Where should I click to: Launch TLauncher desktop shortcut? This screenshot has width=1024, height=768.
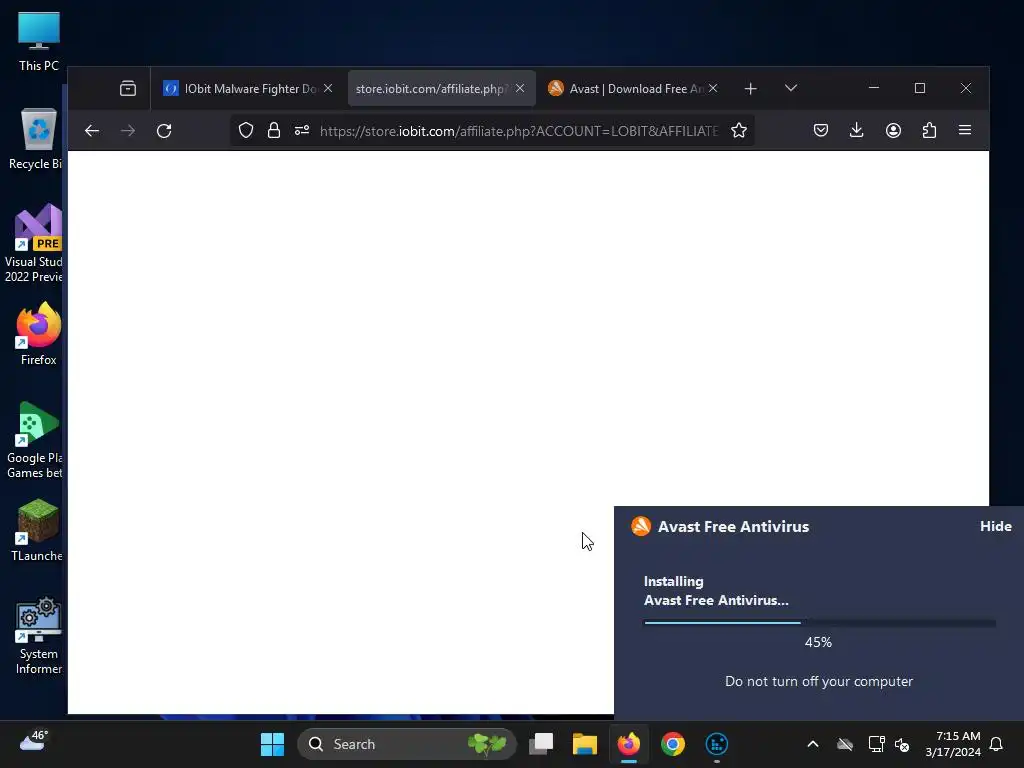tap(37, 530)
